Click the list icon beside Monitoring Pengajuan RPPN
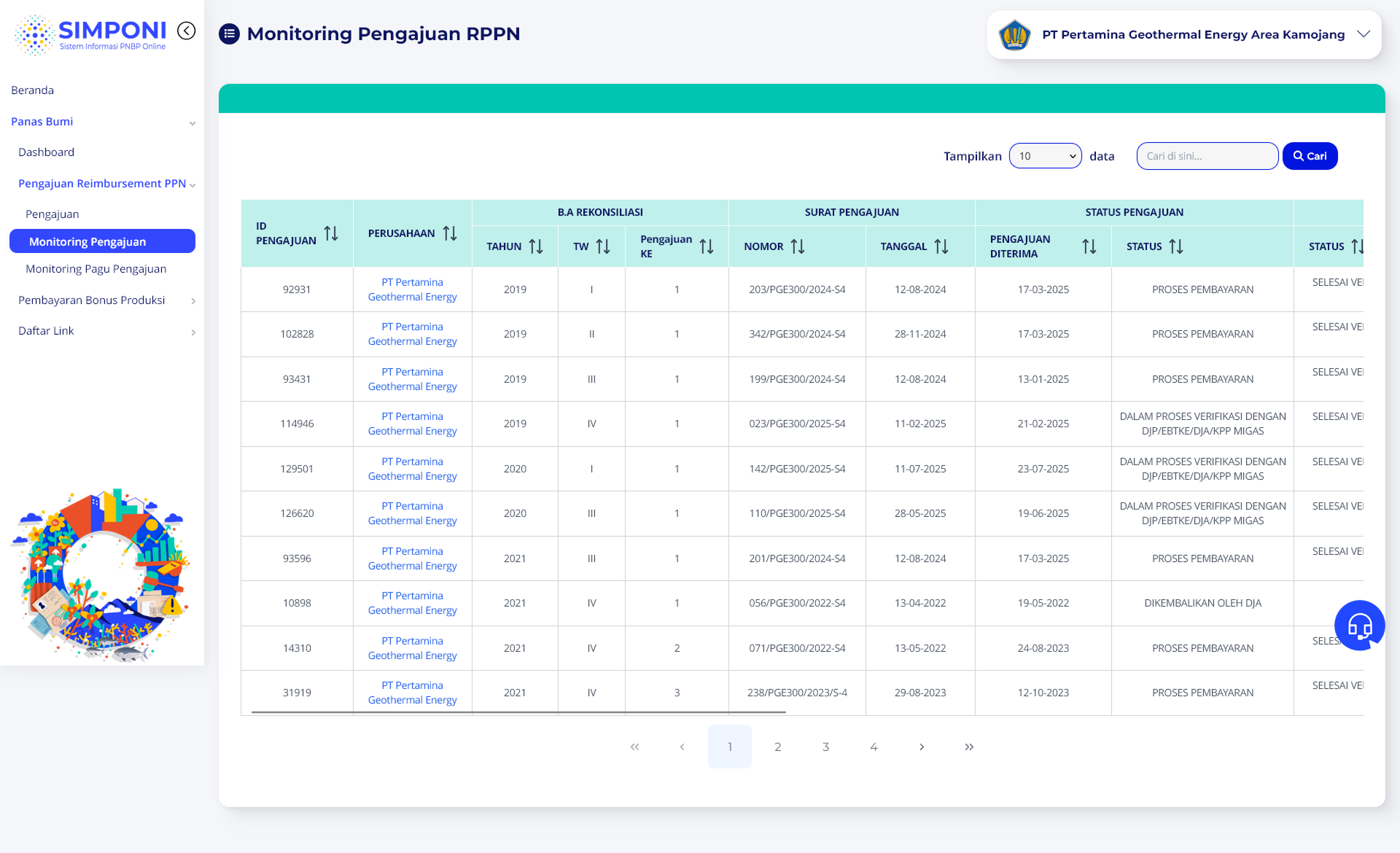Viewport: 1400px width, 853px height. (x=230, y=34)
